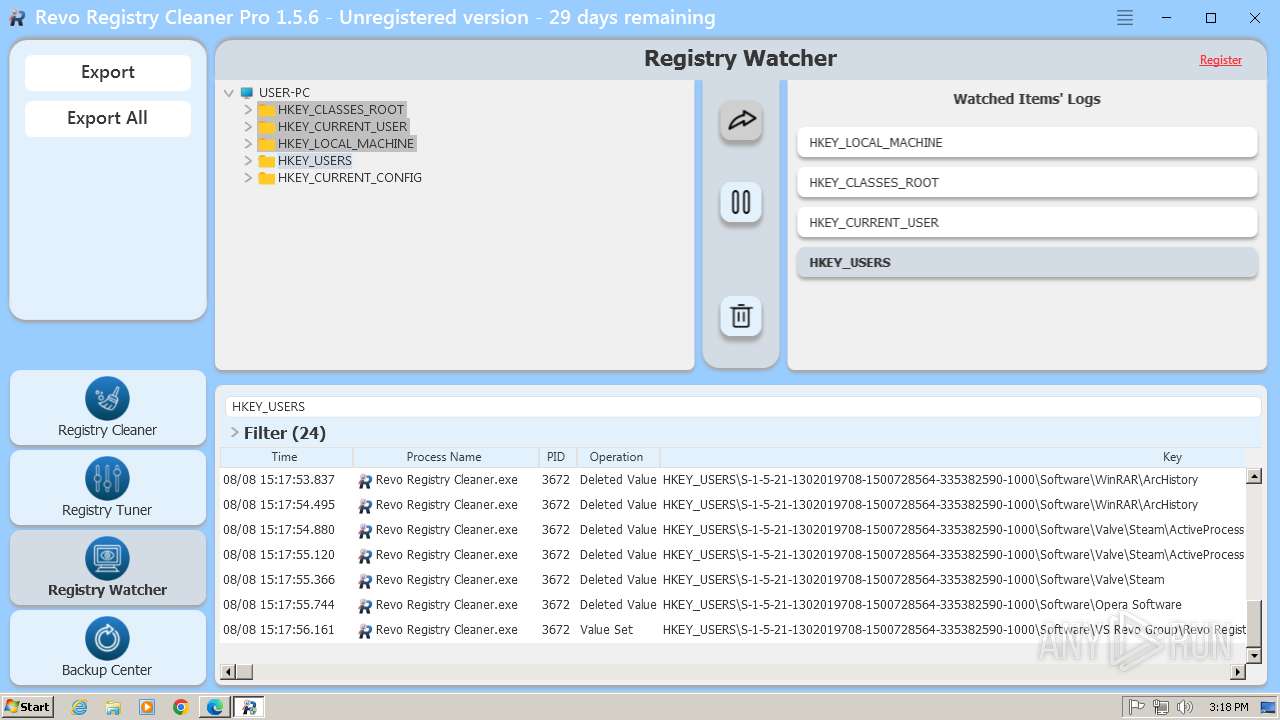
Task: Select the 15:17:55.366 log row
Action: [733, 580]
